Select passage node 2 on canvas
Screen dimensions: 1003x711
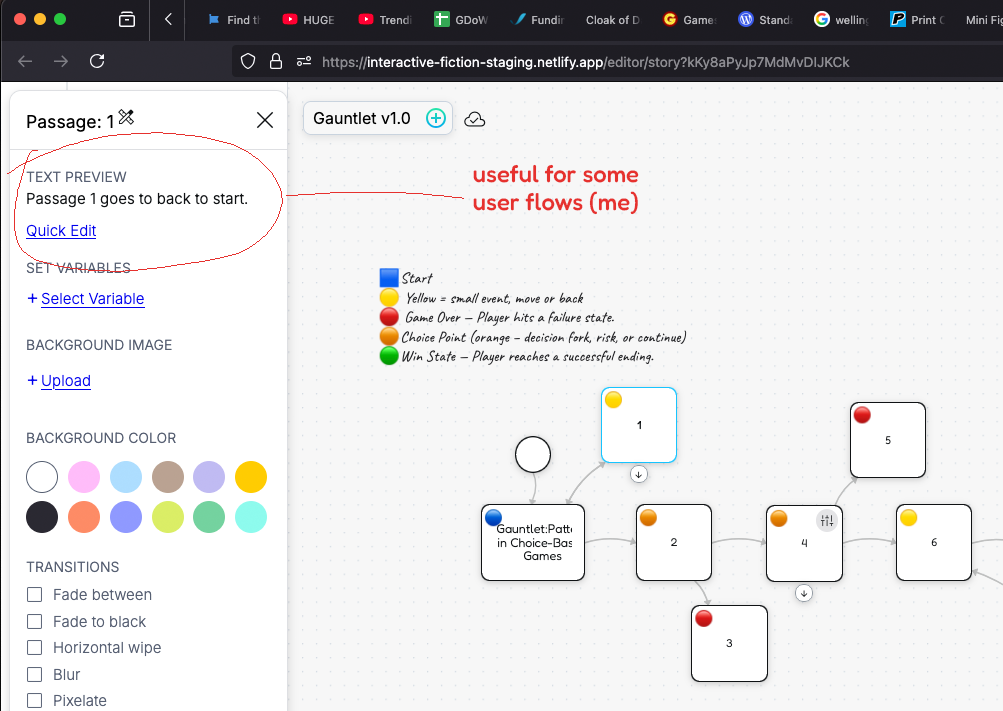pyautogui.click(x=674, y=542)
